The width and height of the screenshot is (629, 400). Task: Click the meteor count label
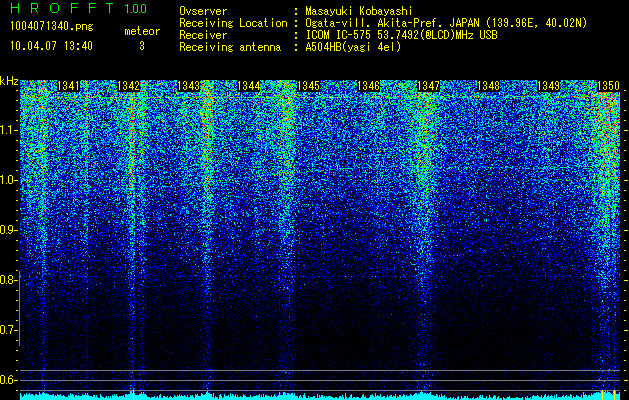(142, 31)
